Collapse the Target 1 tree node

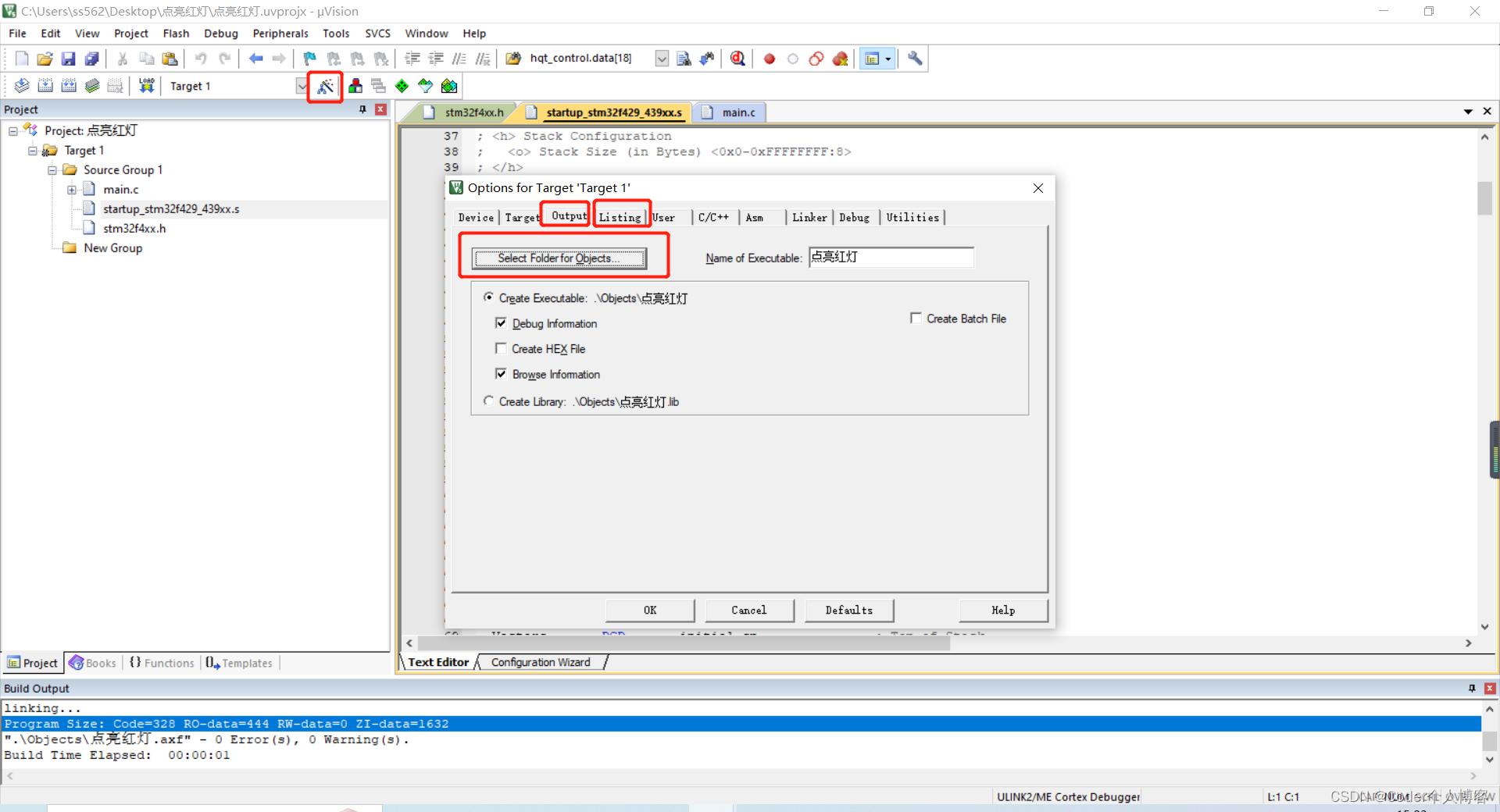click(33, 151)
